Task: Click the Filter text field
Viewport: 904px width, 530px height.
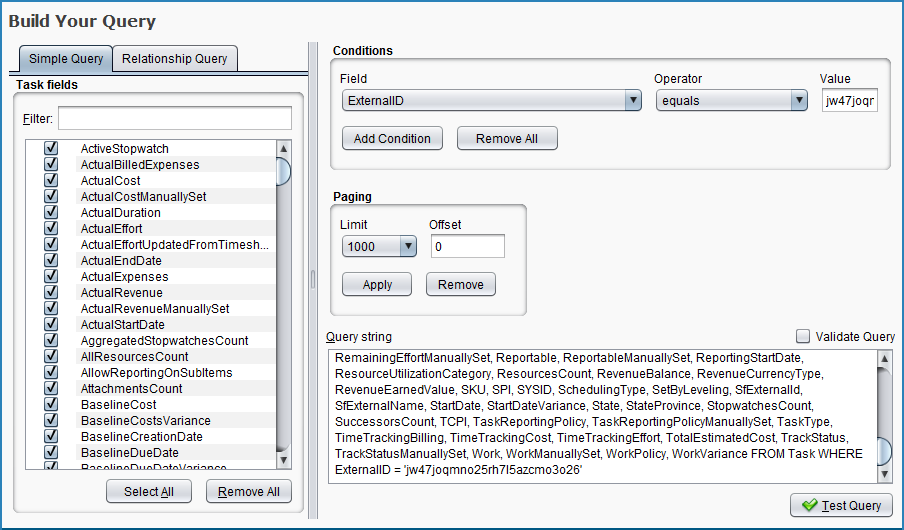Action: pyautogui.click(x=174, y=119)
